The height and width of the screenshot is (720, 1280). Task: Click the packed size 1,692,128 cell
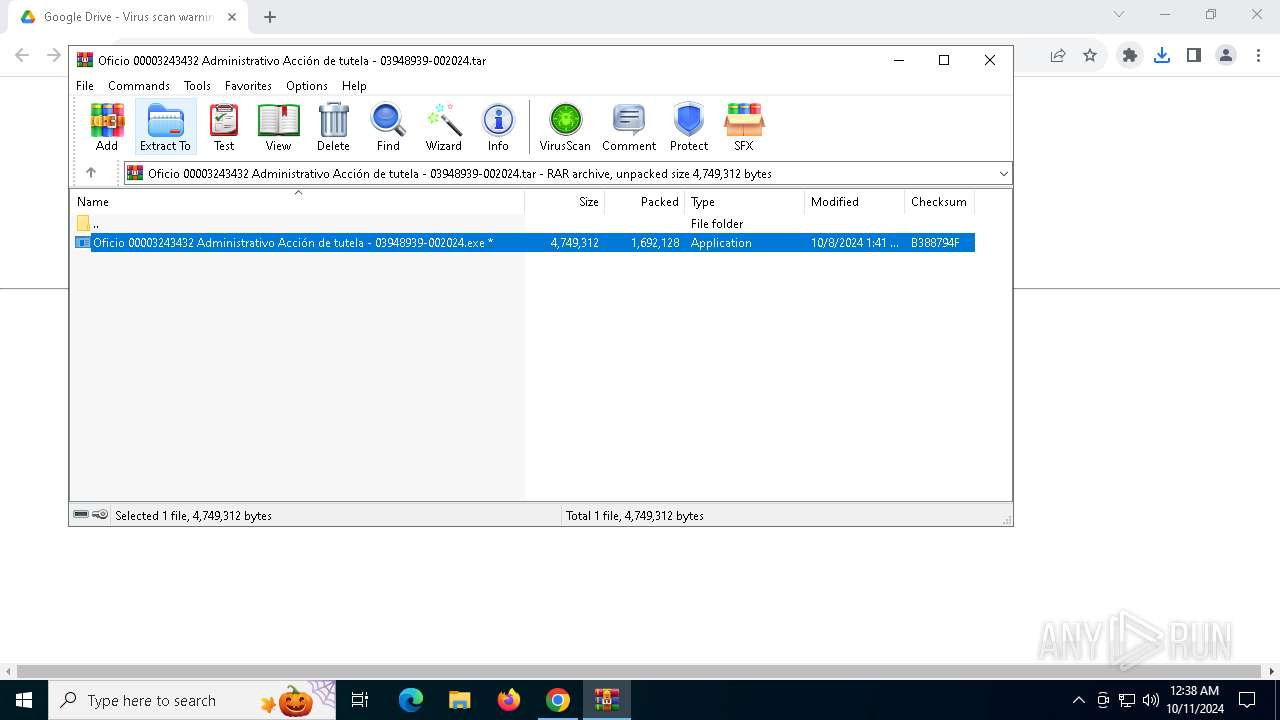655,243
